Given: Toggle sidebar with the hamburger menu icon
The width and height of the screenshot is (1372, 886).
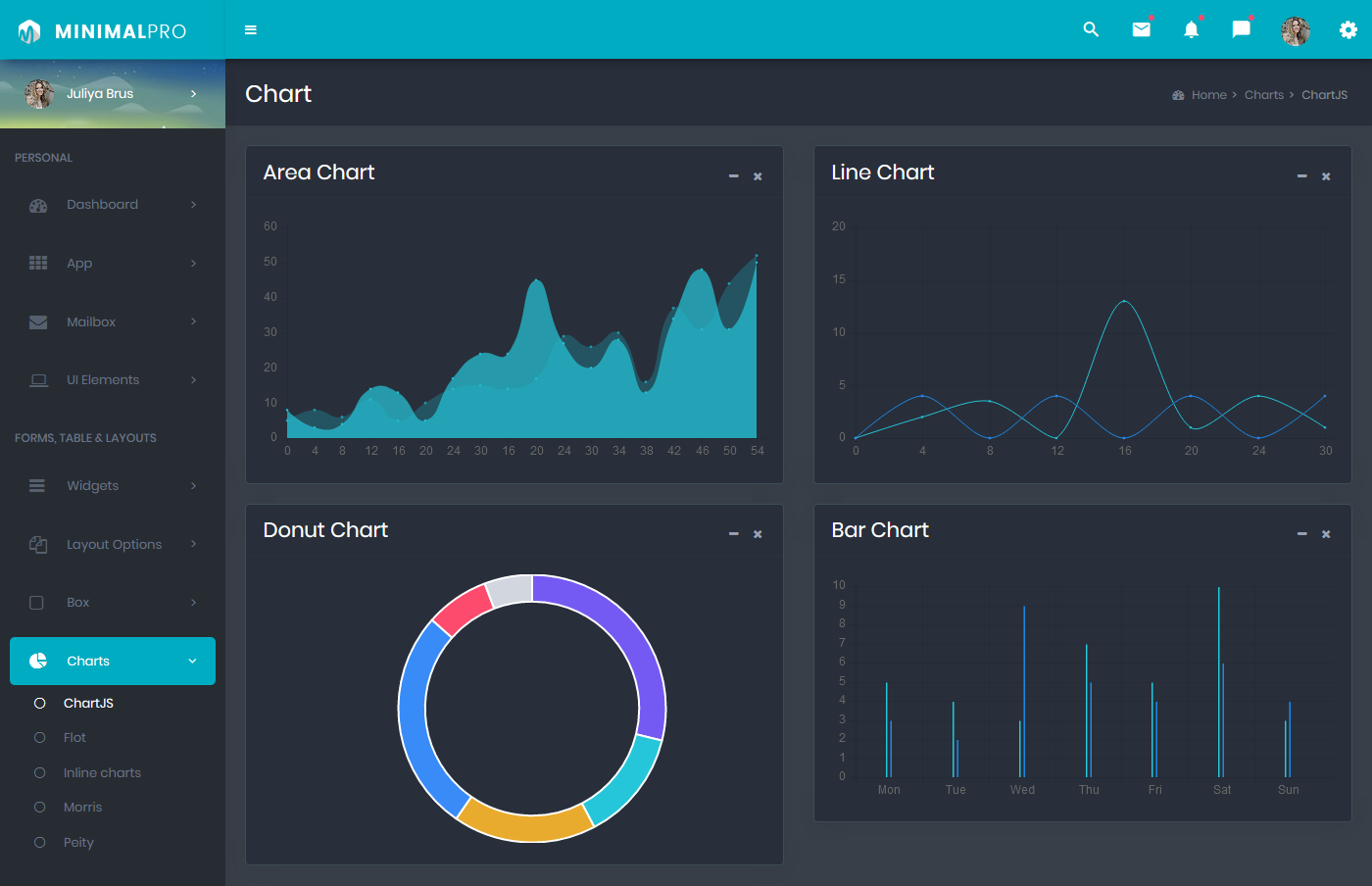Looking at the screenshot, I should [x=251, y=30].
